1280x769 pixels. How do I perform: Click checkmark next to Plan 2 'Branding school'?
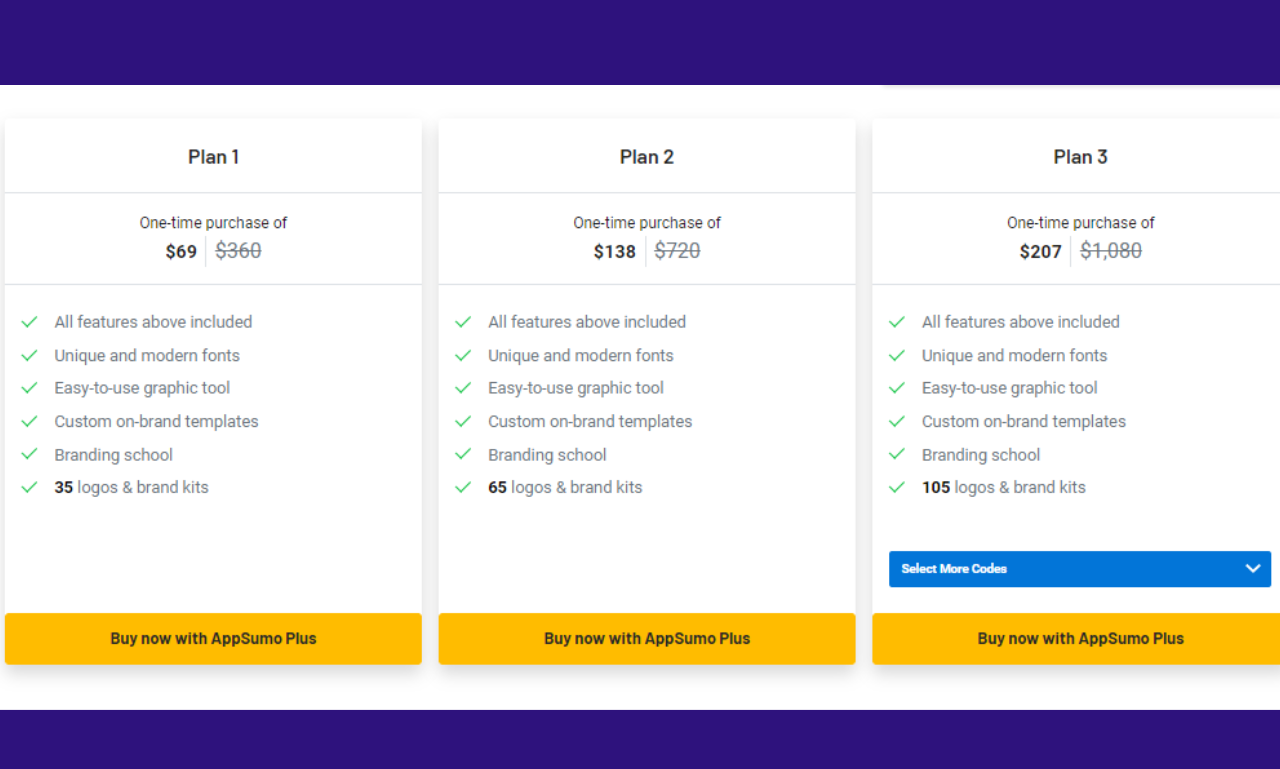[463, 455]
